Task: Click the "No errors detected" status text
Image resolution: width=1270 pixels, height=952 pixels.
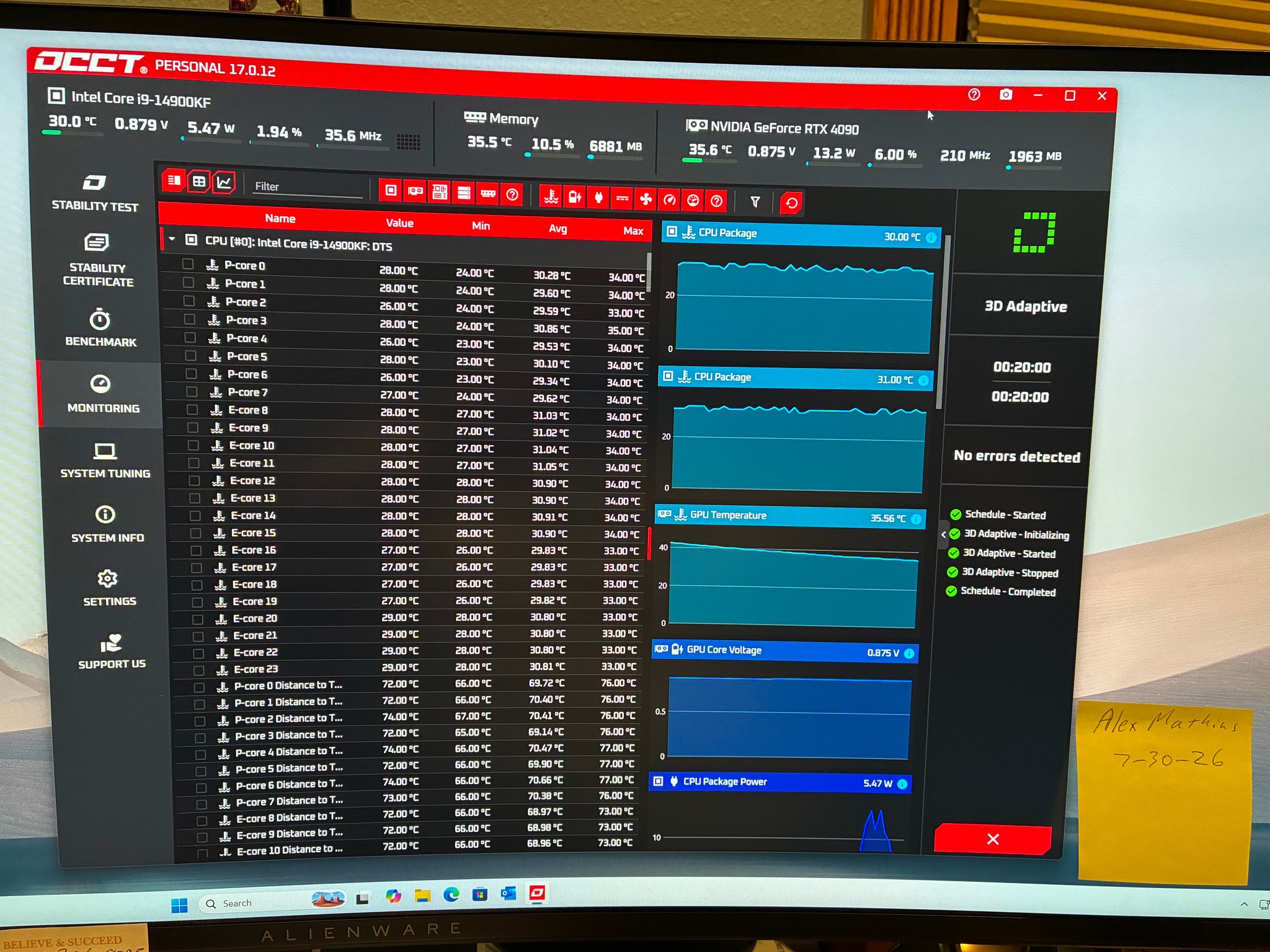Action: pos(1017,456)
